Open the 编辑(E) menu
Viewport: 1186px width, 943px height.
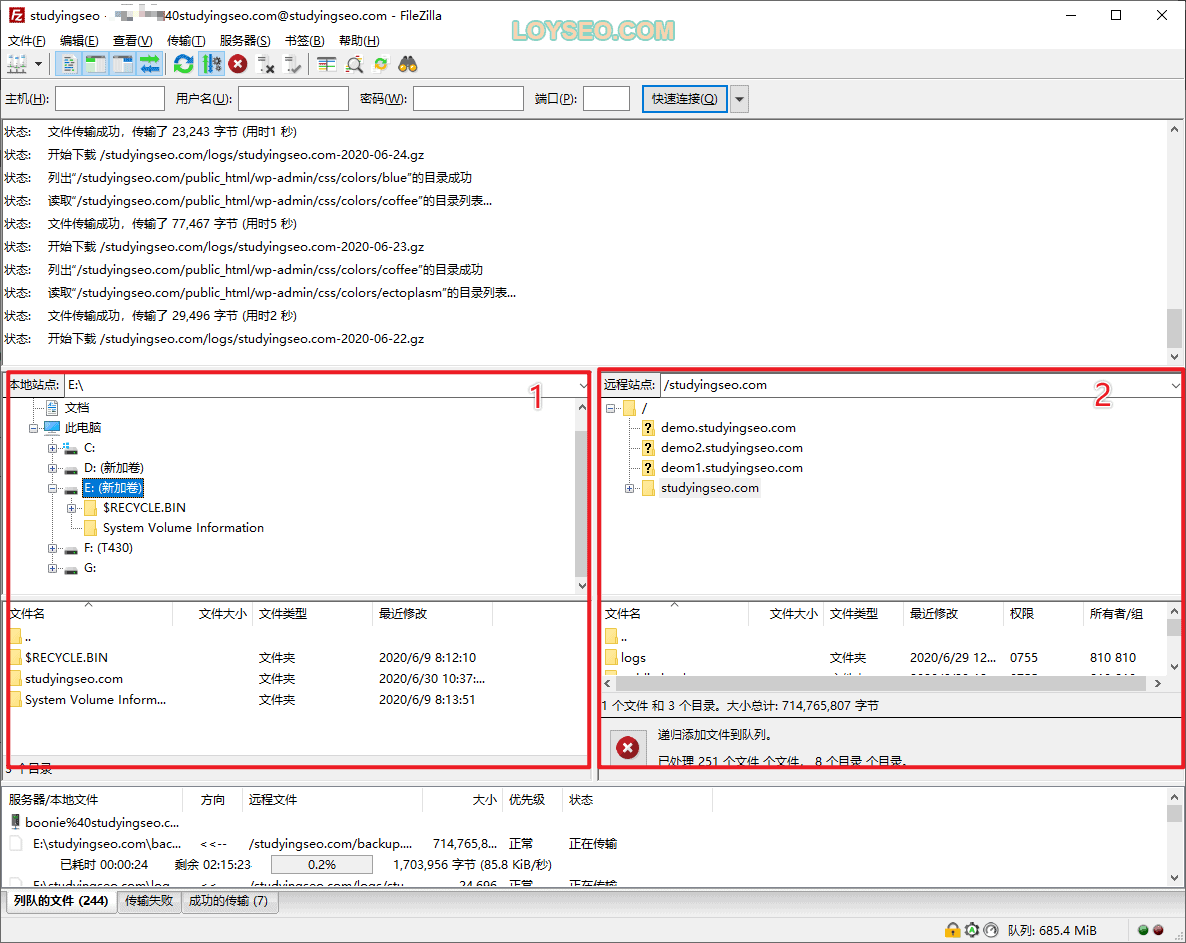(79, 41)
